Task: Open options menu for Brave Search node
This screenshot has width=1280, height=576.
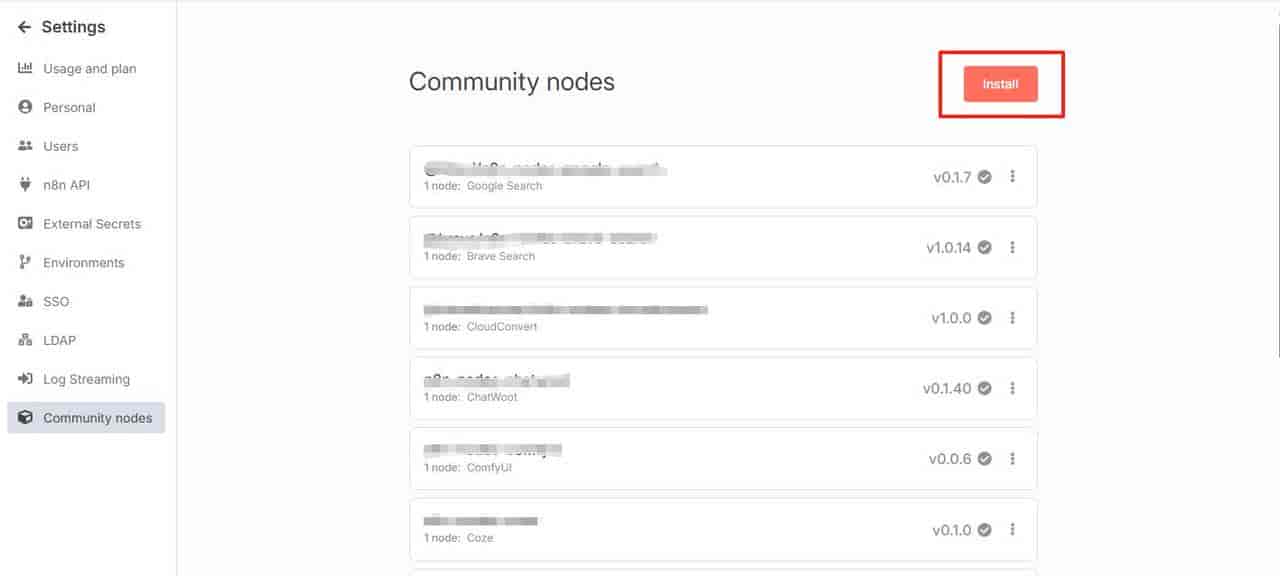Action: point(1012,247)
